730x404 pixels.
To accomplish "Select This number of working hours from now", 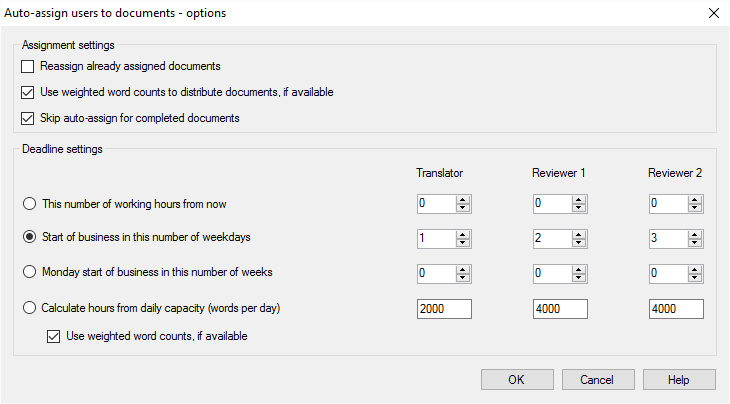I will pyautogui.click(x=29, y=204).
